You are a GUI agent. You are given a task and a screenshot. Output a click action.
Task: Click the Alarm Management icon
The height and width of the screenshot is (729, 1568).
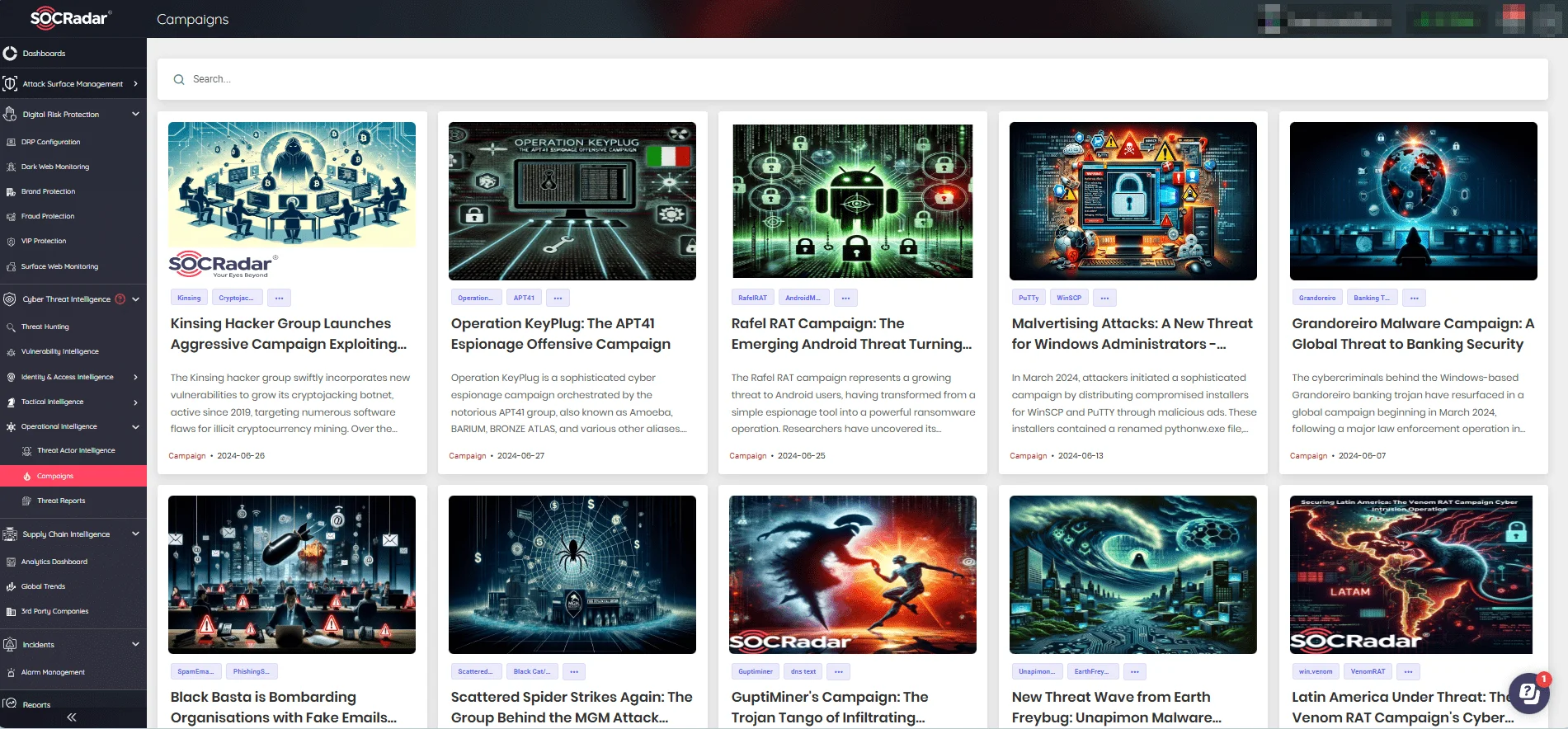pos(12,672)
